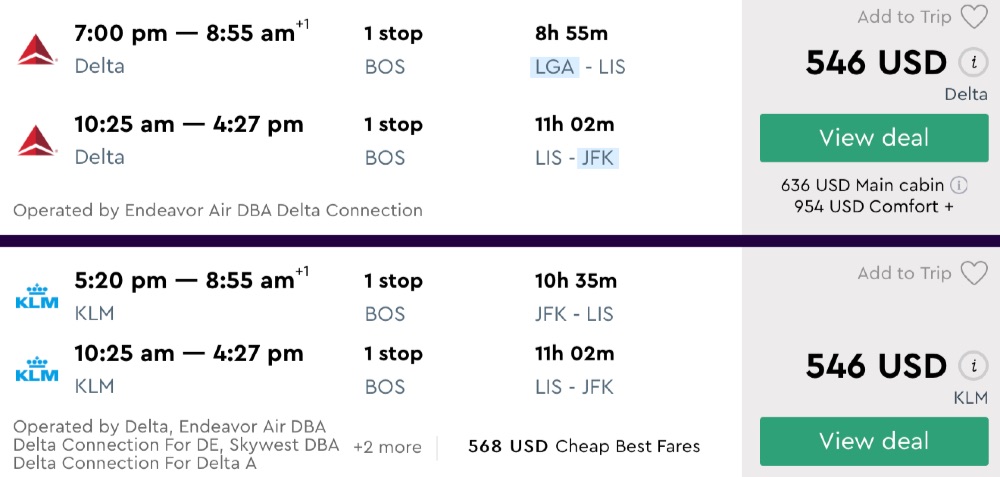Click the info icon beside Delta 546 USD
This screenshot has width=1000, height=477.
point(972,62)
